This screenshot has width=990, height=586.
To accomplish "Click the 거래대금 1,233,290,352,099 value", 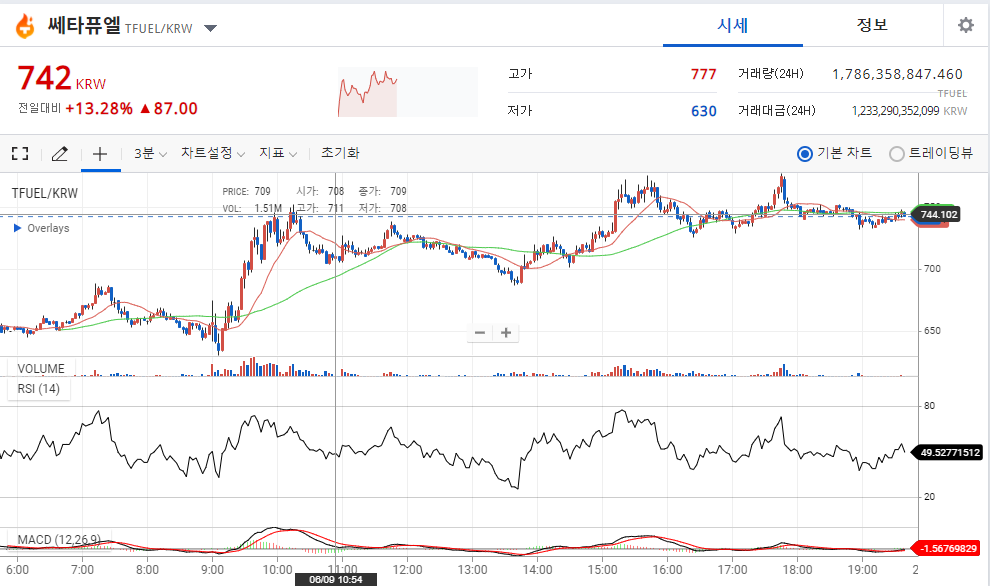I will pos(895,111).
